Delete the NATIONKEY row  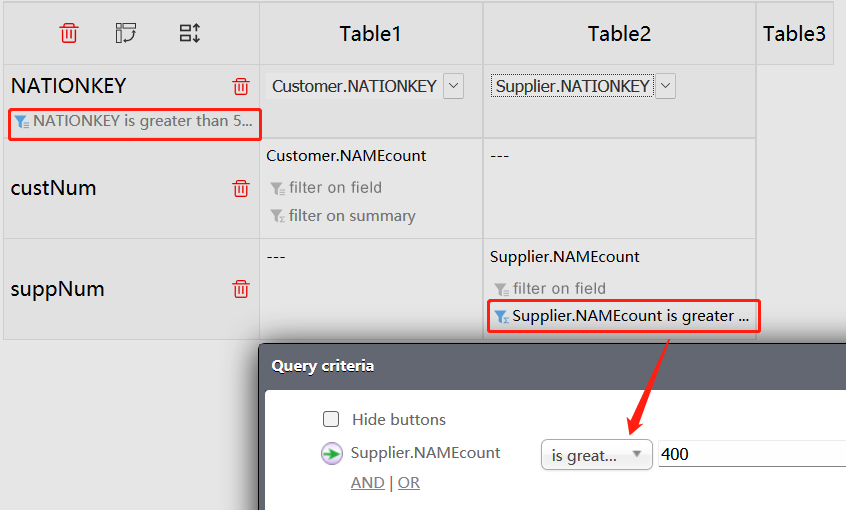coord(241,87)
